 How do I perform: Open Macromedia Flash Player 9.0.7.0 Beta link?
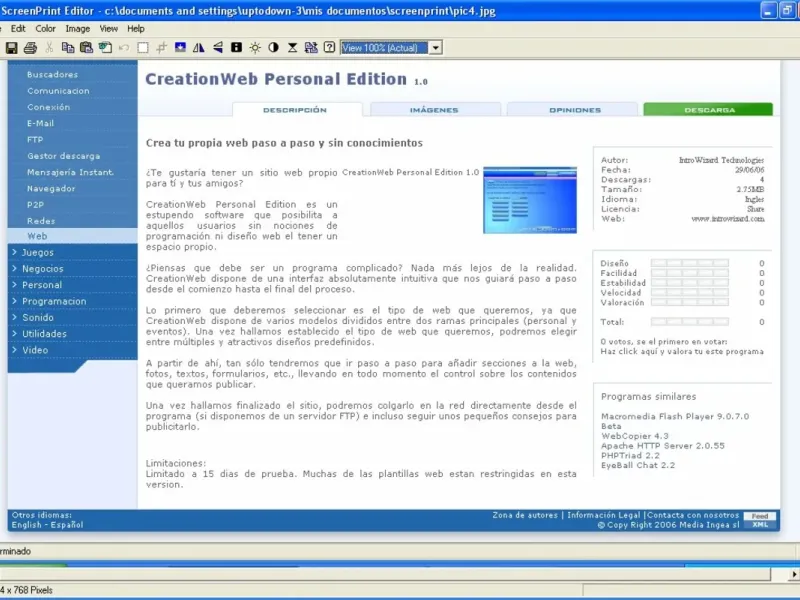[674, 421]
